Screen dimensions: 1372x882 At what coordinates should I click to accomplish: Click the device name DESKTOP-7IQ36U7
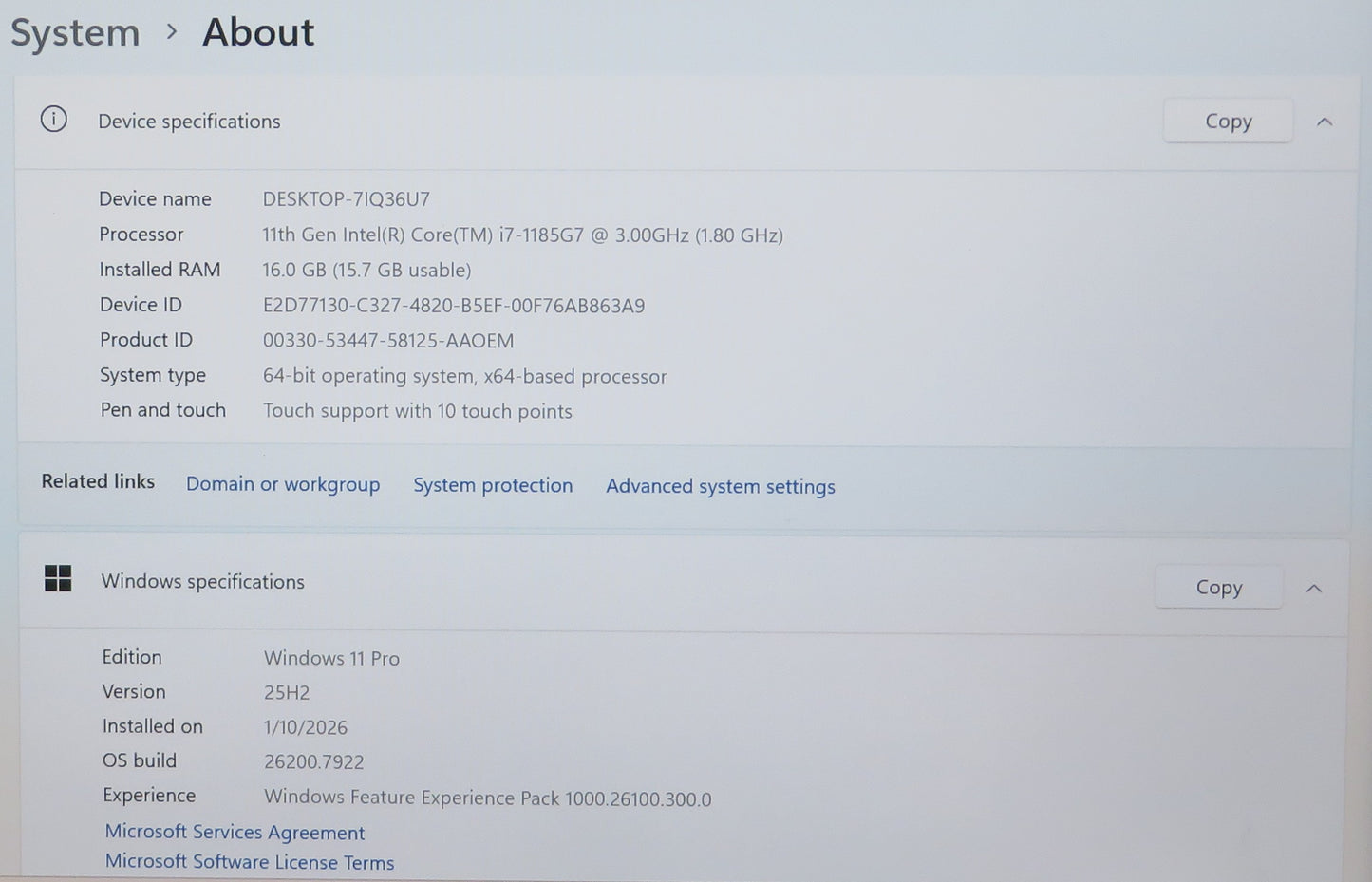point(346,199)
